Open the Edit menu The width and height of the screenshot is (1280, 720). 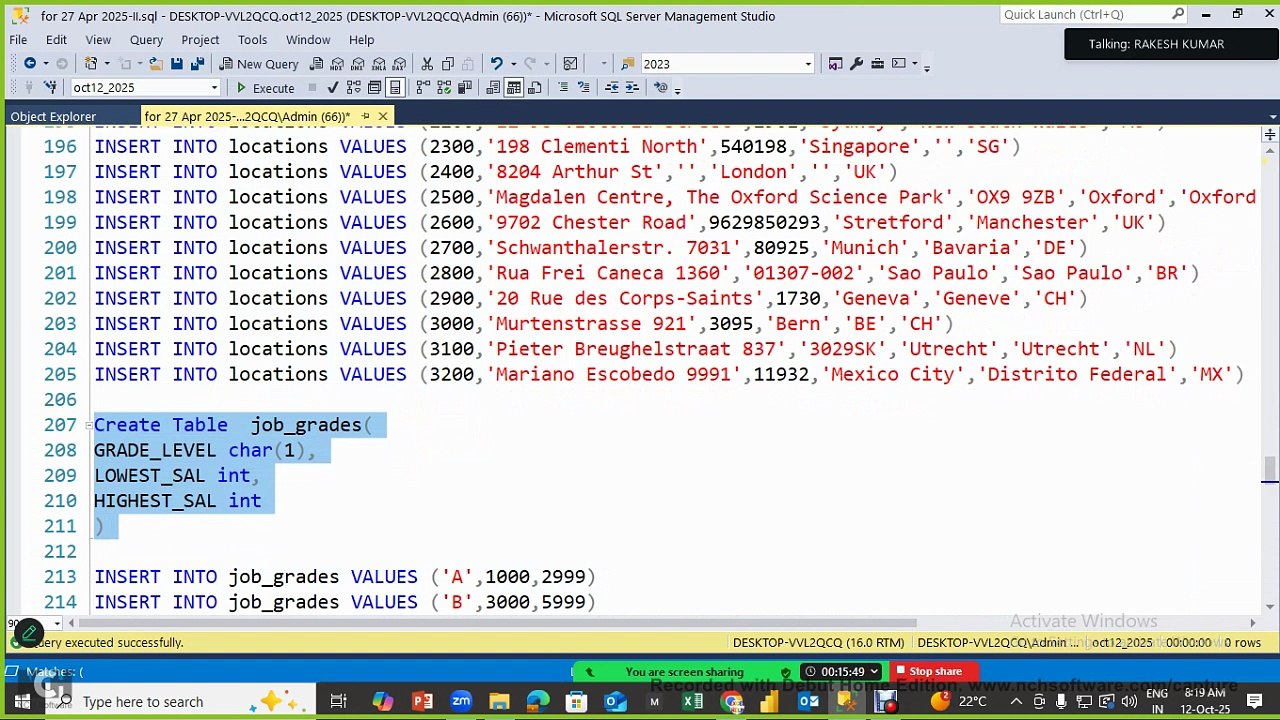(x=56, y=39)
